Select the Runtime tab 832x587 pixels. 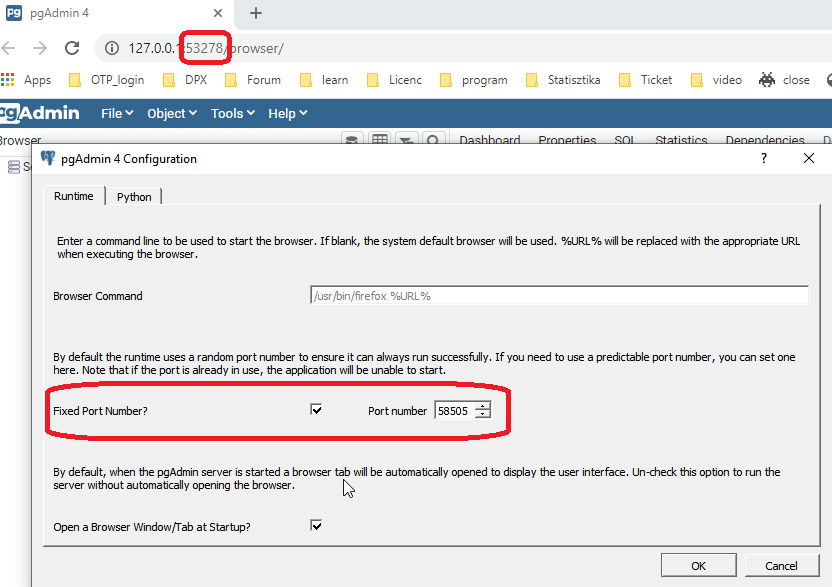pyautogui.click(x=74, y=196)
